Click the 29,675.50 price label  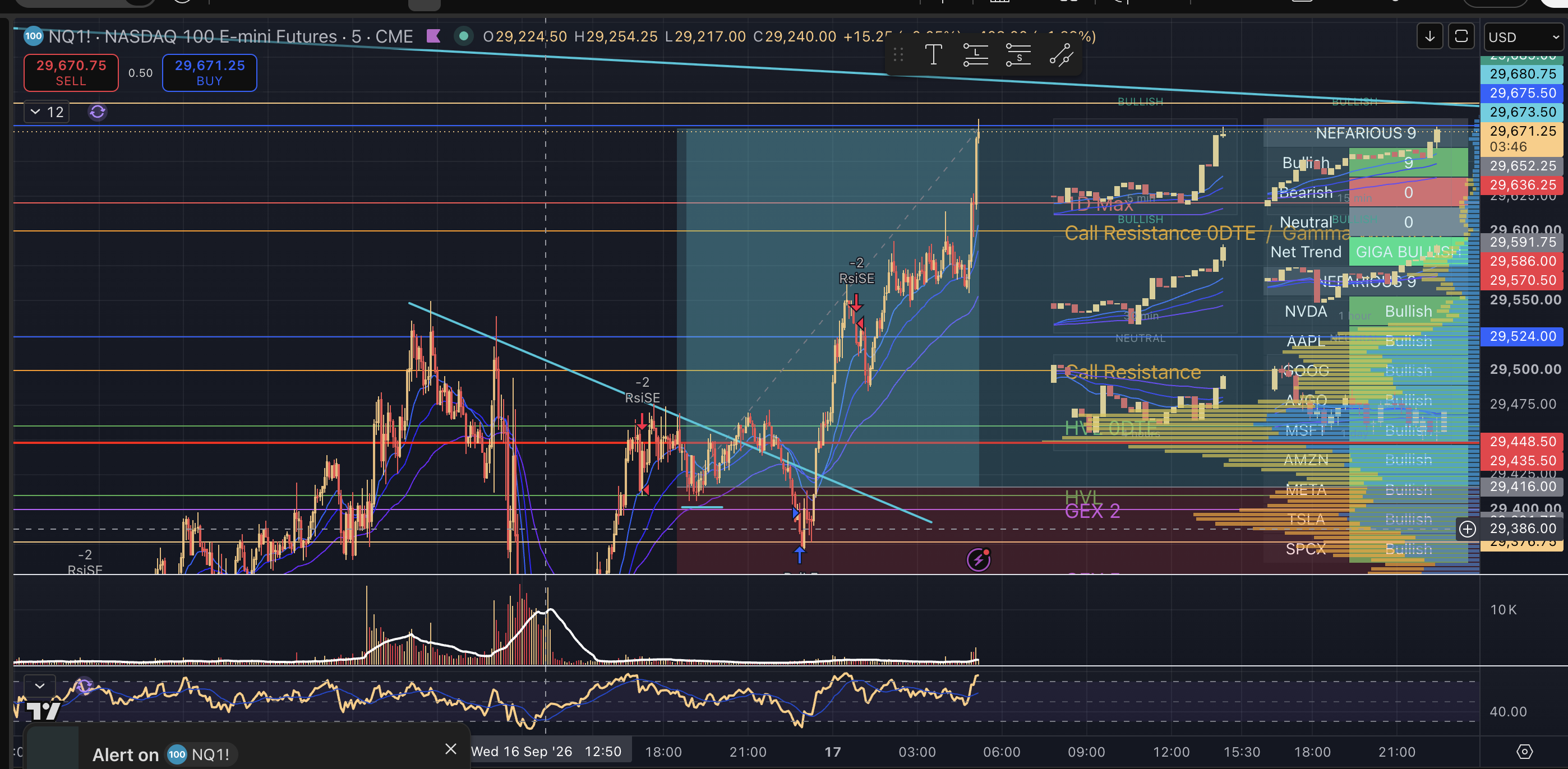(1522, 93)
